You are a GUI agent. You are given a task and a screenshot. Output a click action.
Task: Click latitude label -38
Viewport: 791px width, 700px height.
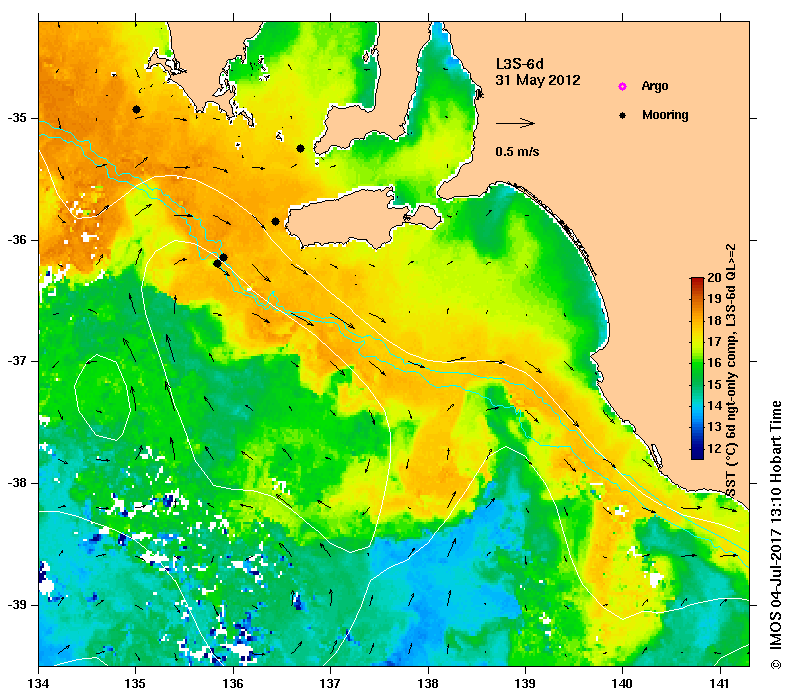point(17,483)
